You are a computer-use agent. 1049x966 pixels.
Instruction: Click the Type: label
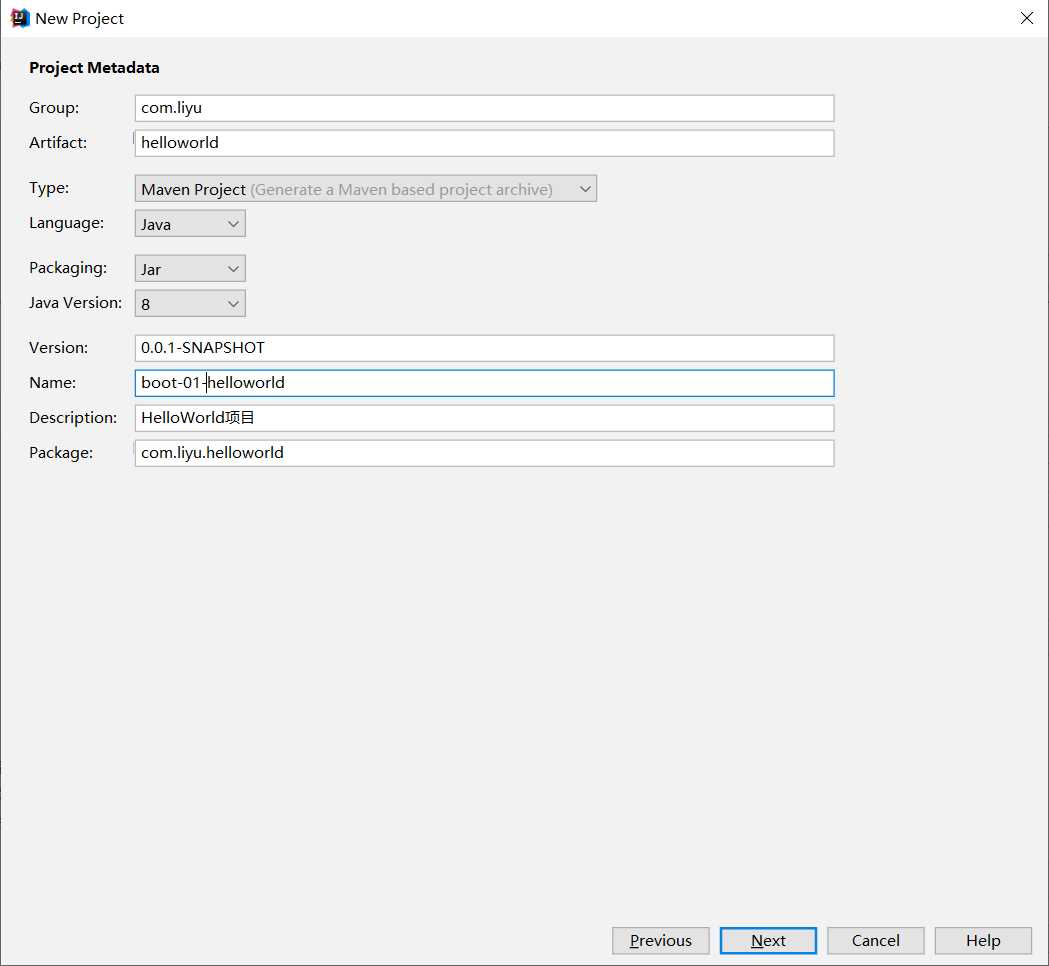coord(49,188)
